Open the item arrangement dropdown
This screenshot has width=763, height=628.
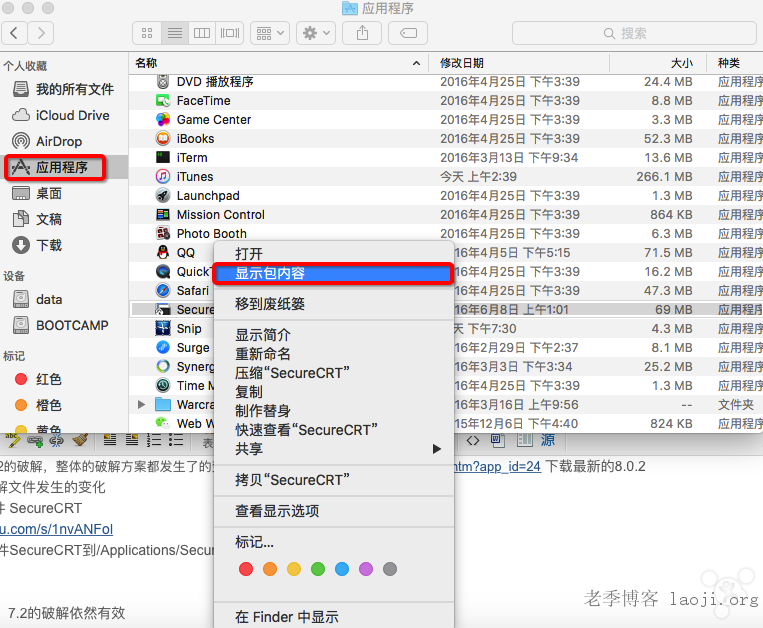pyautogui.click(x=270, y=33)
